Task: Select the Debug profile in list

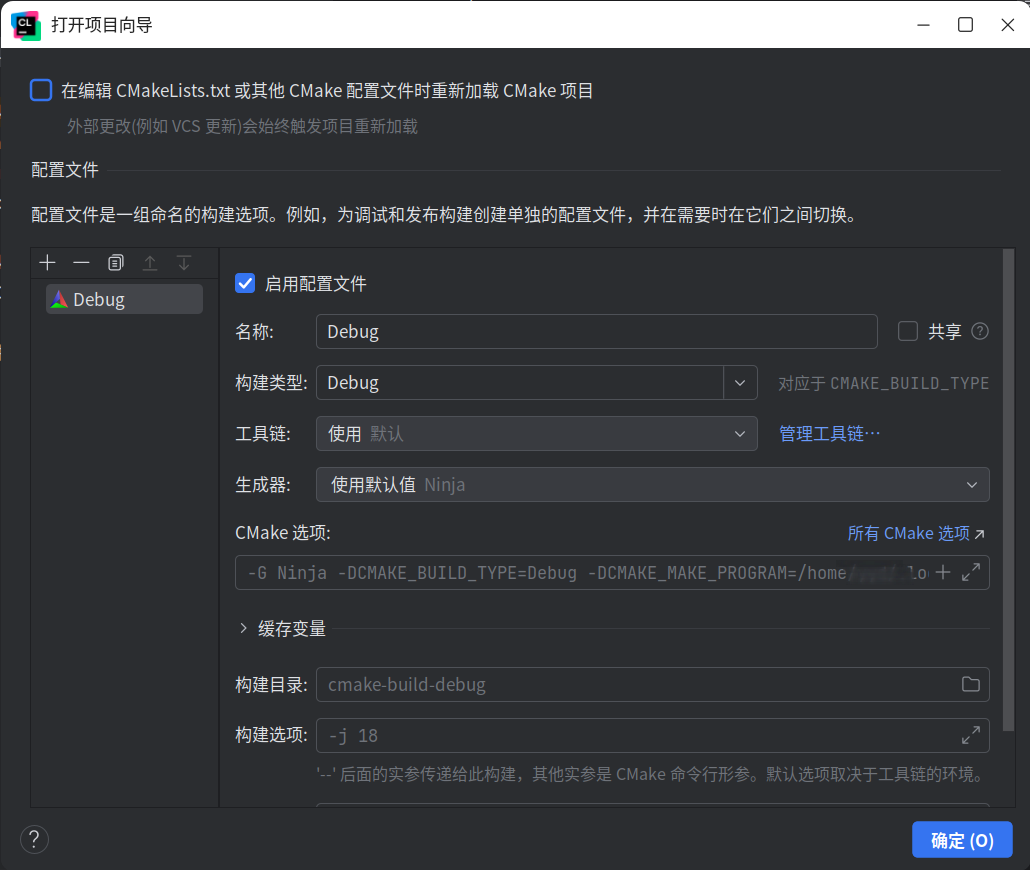Action: pyautogui.click(x=124, y=299)
